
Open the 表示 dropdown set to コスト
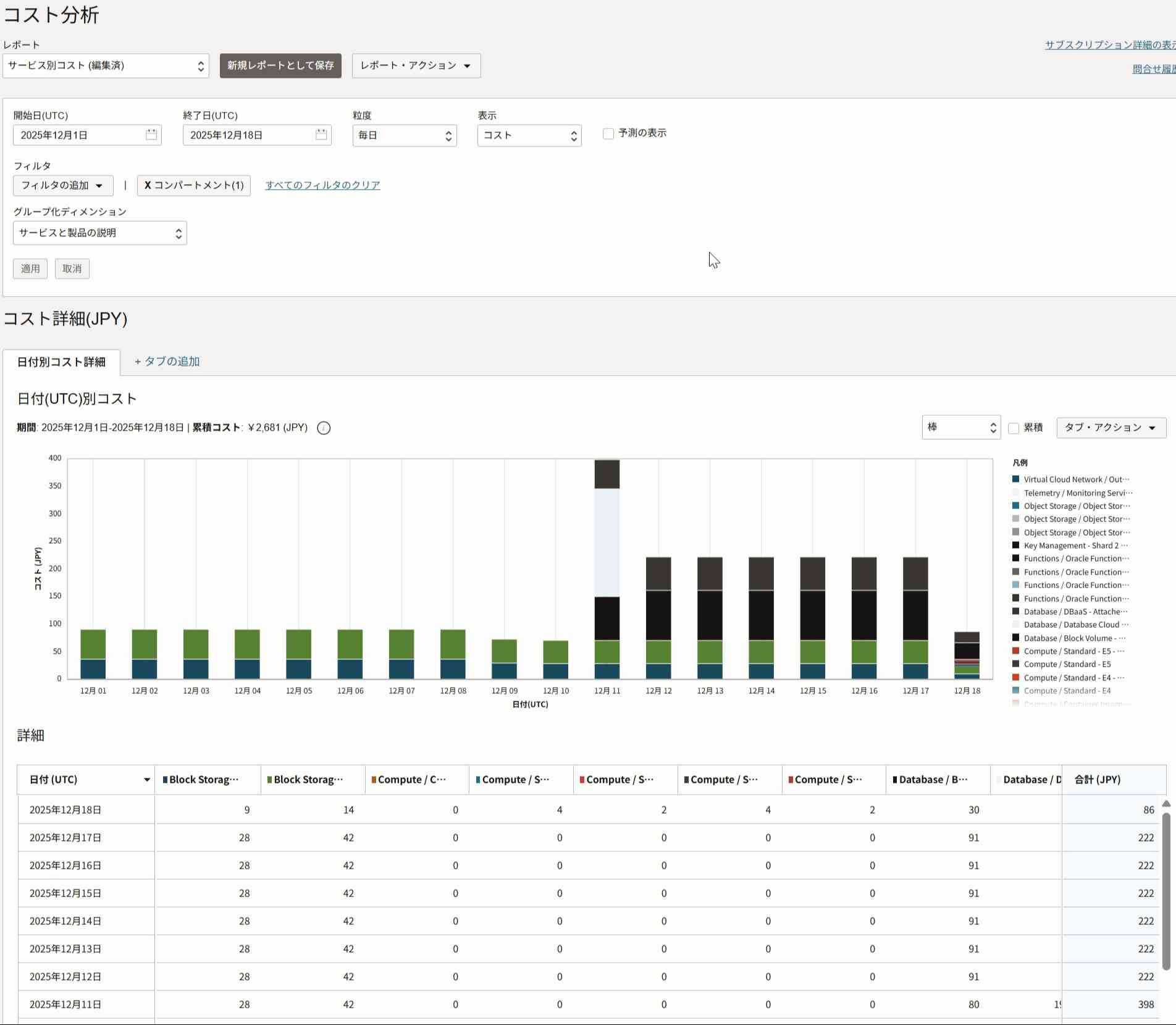pyautogui.click(x=529, y=135)
